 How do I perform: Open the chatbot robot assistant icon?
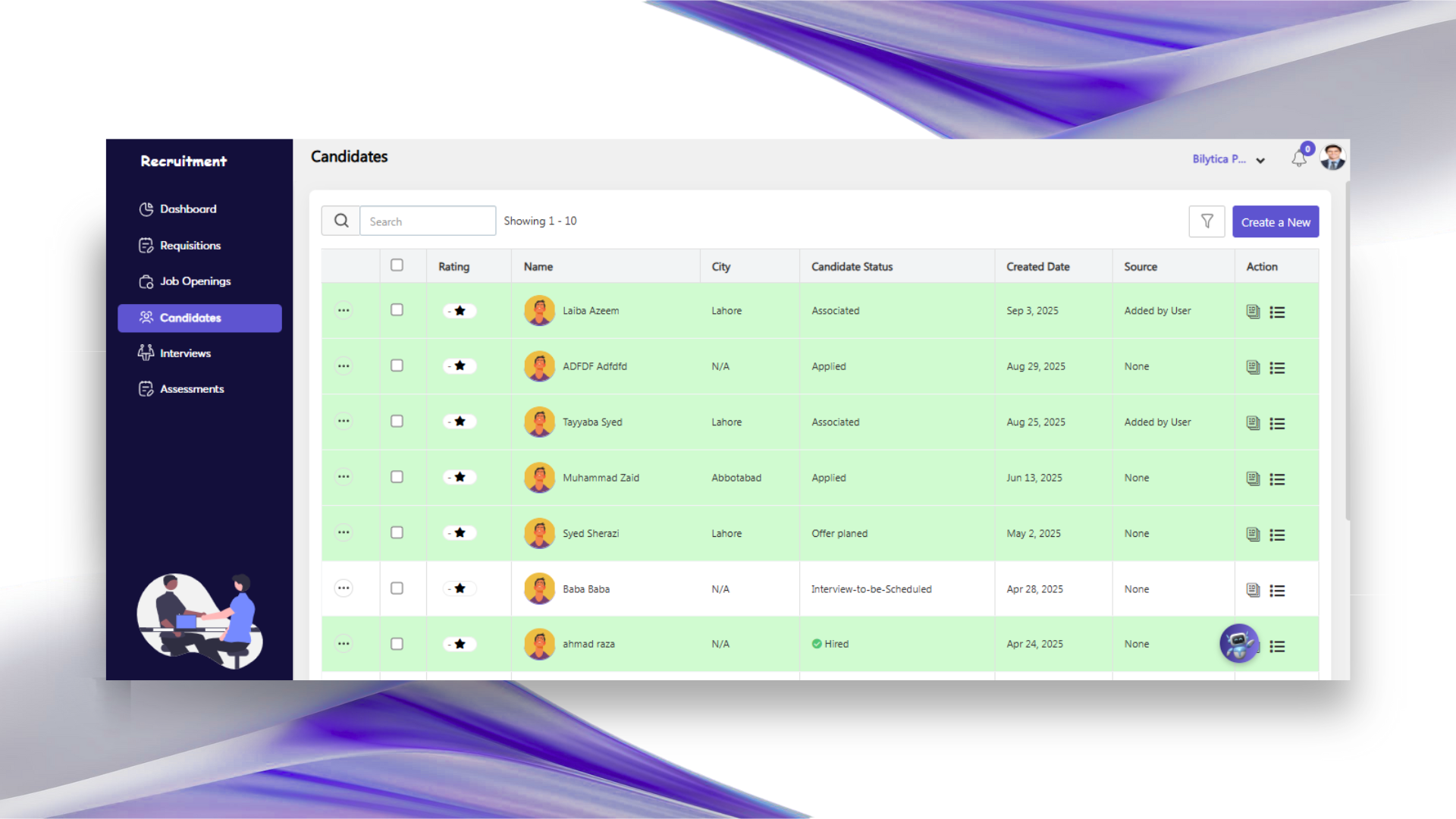coord(1239,644)
